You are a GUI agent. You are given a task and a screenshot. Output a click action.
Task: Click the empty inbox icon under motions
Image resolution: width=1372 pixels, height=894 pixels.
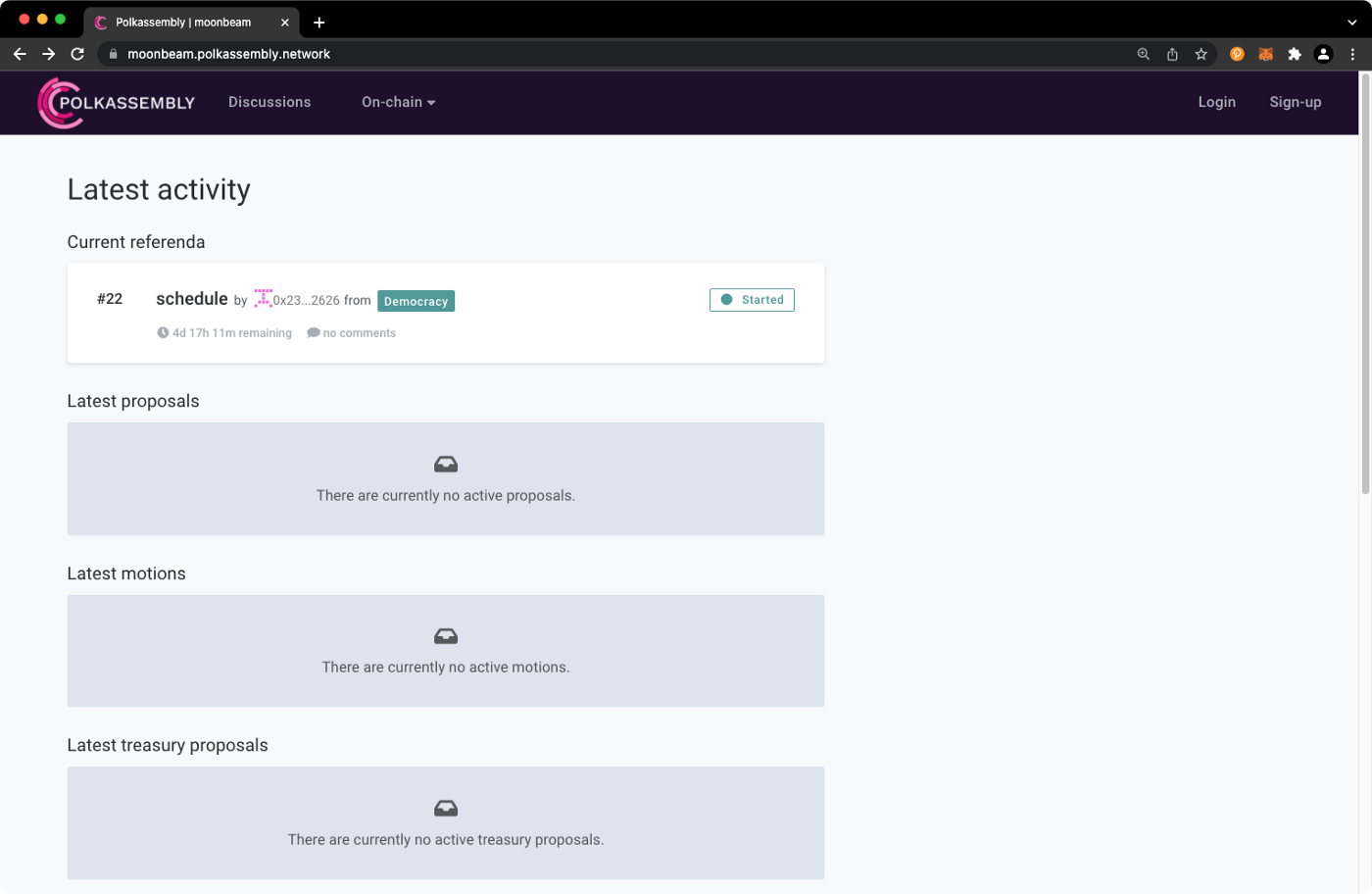(446, 636)
